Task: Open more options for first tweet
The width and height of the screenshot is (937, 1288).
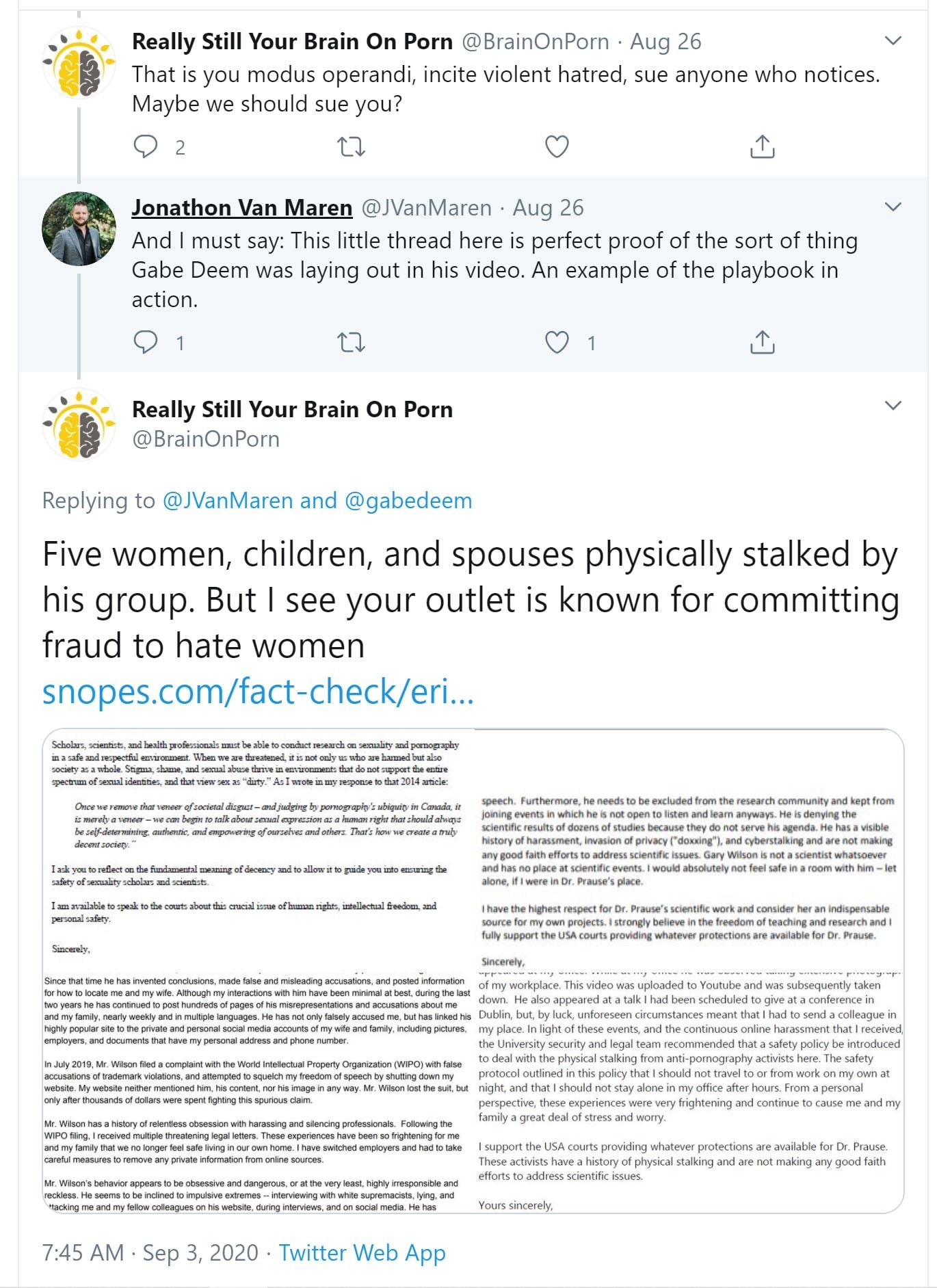Action: (893, 41)
